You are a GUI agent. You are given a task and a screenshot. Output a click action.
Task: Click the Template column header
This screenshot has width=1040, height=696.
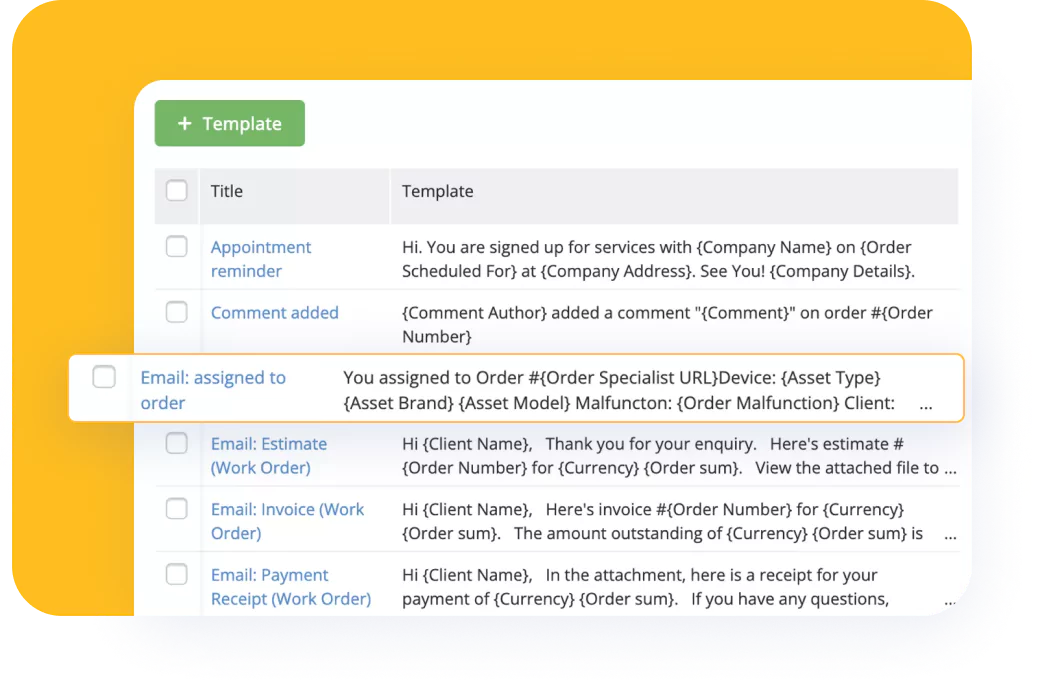click(437, 190)
